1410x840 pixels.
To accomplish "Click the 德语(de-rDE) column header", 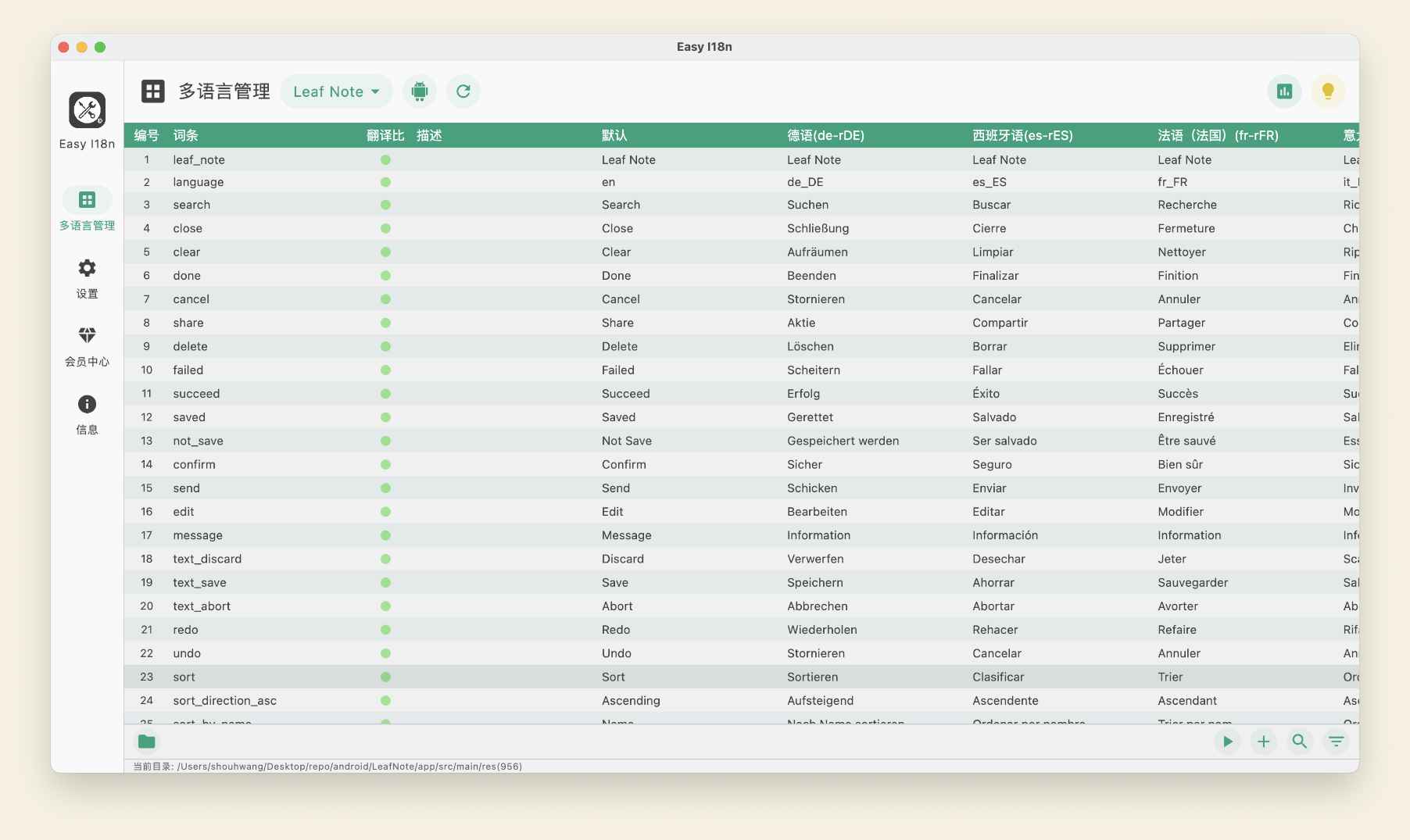I will click(x=825, y=135).
